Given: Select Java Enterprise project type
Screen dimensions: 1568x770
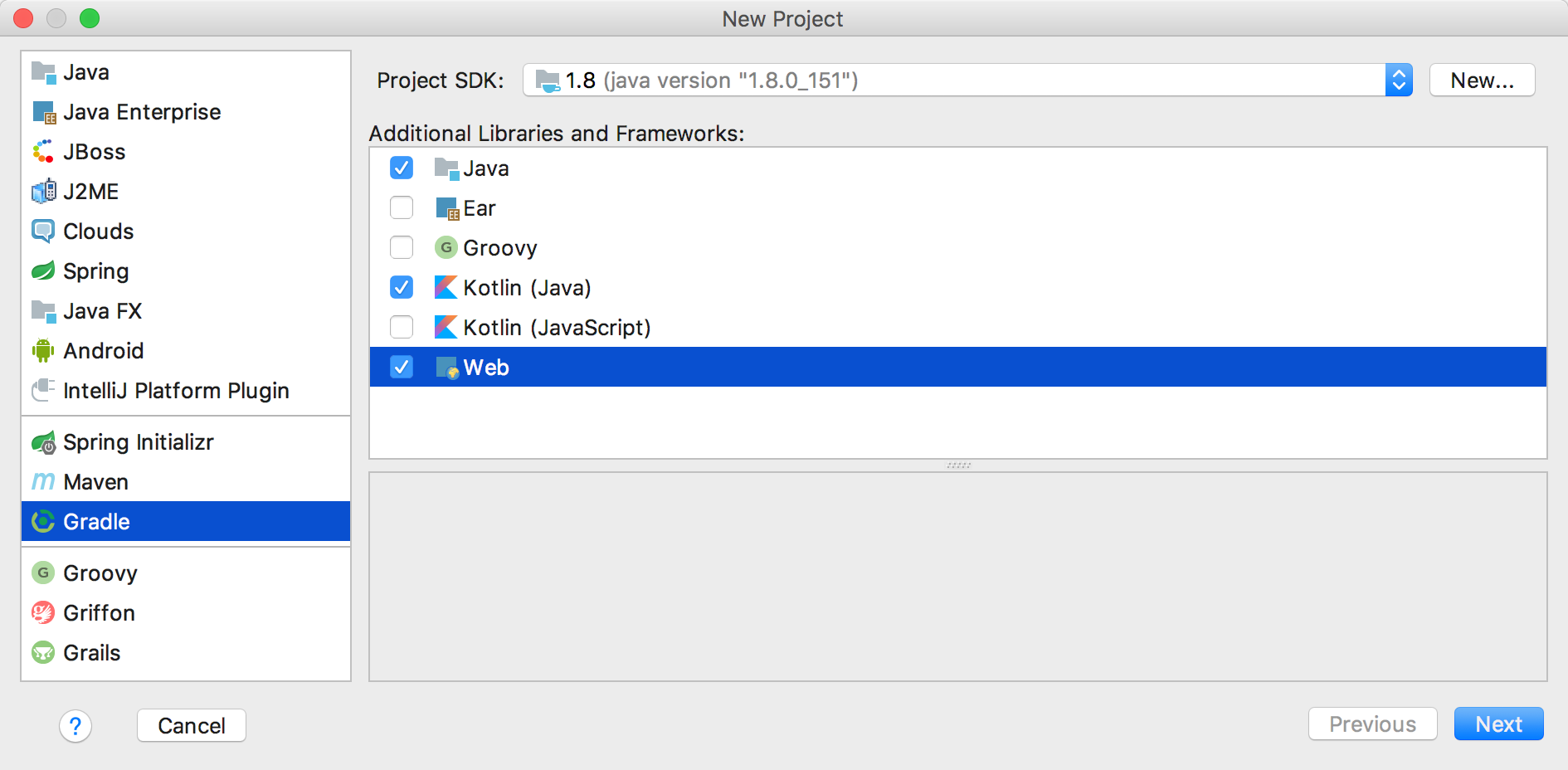Looking at the screenshot, I should [x=186, y=112].
